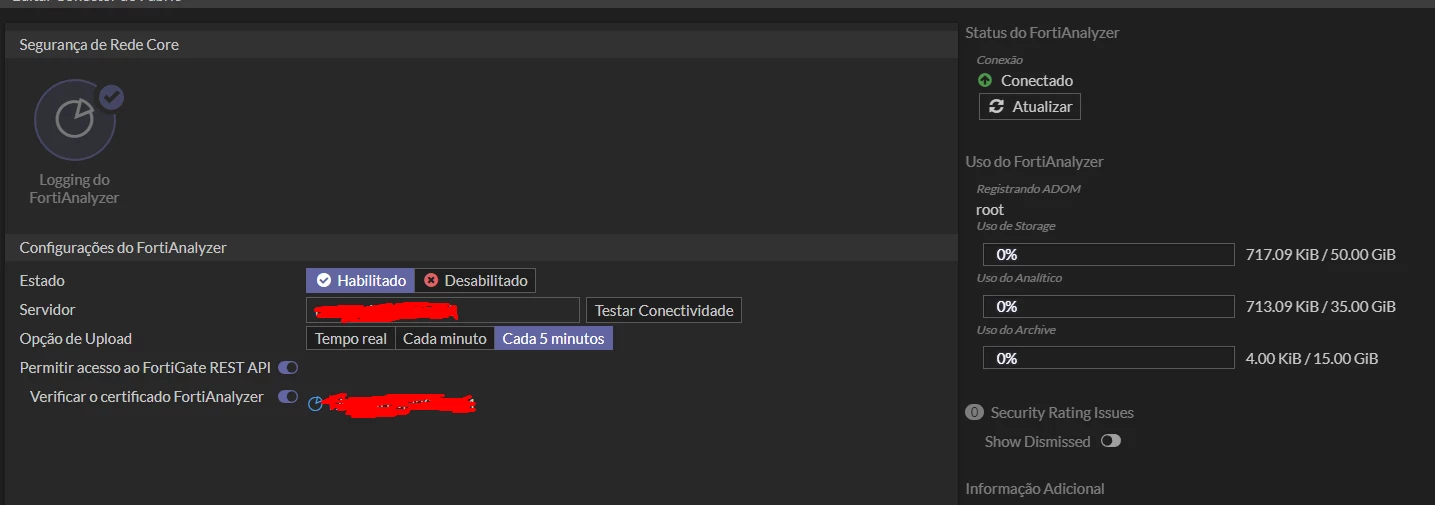Toggle Permitir acesso ao FortiGate REST API
1435x505 pixels.
(288, 368)
